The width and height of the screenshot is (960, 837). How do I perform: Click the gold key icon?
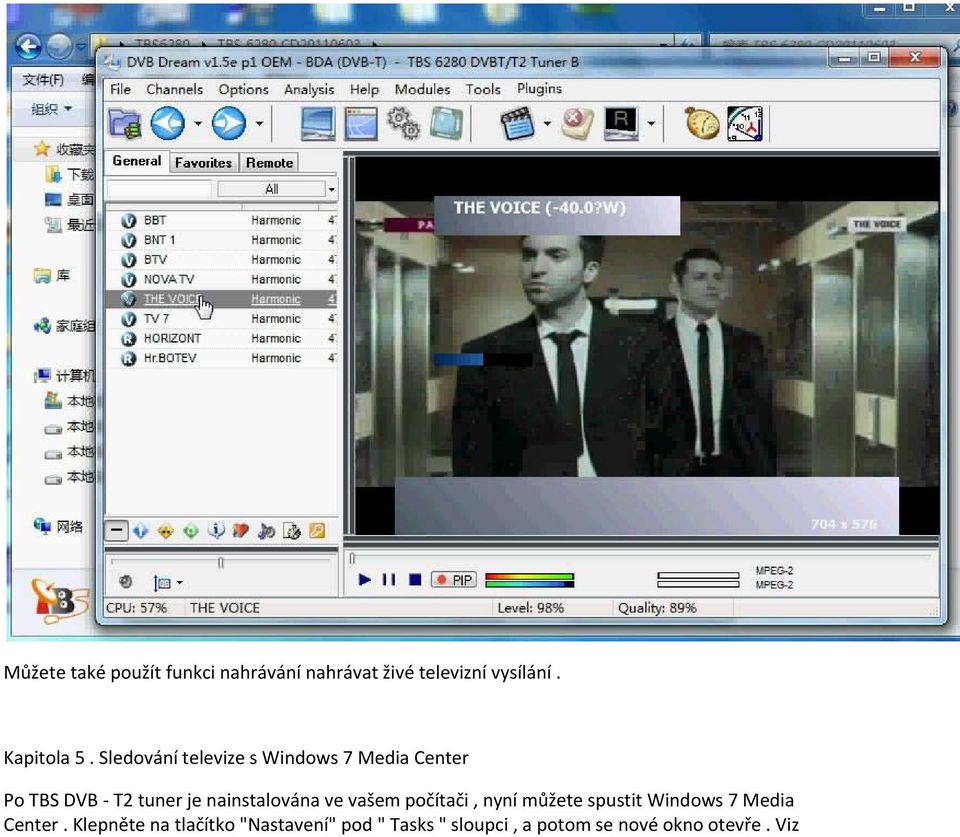[317, 531]
